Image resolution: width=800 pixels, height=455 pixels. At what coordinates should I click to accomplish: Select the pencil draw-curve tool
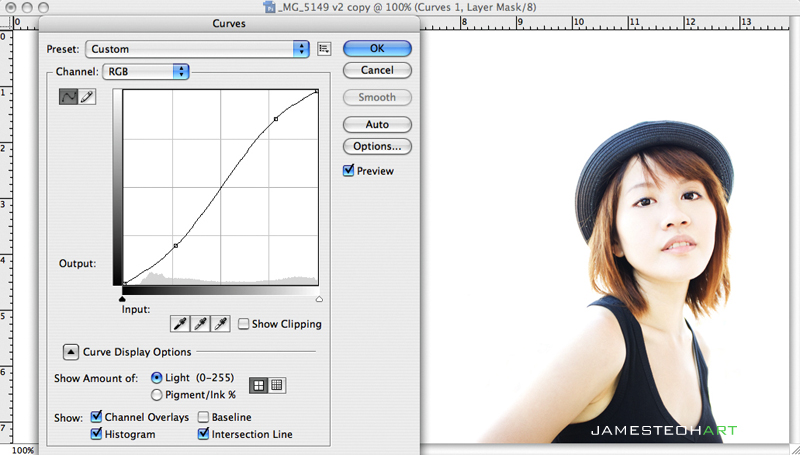(87, 96)
